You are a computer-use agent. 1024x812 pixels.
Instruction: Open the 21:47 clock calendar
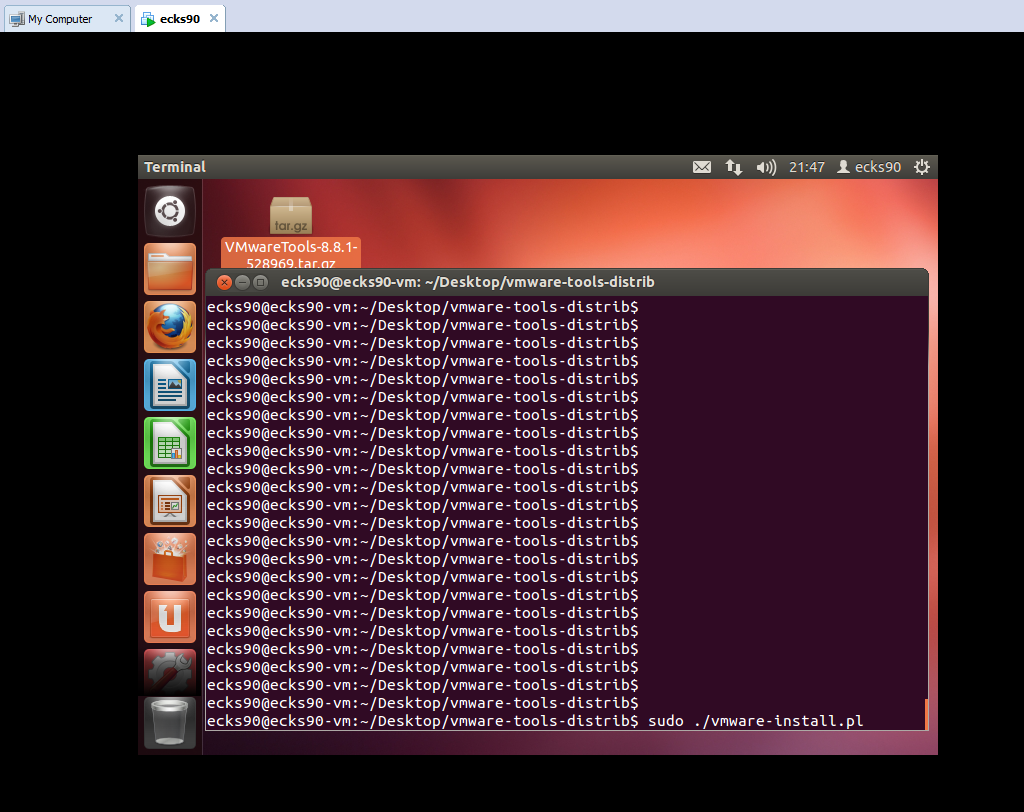pos(807,167)
